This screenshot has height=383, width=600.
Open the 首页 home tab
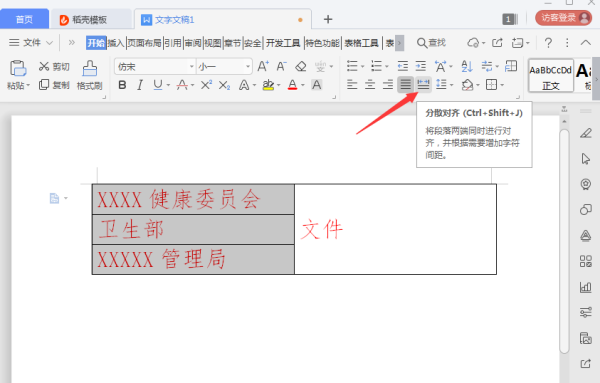pos(24,19)
